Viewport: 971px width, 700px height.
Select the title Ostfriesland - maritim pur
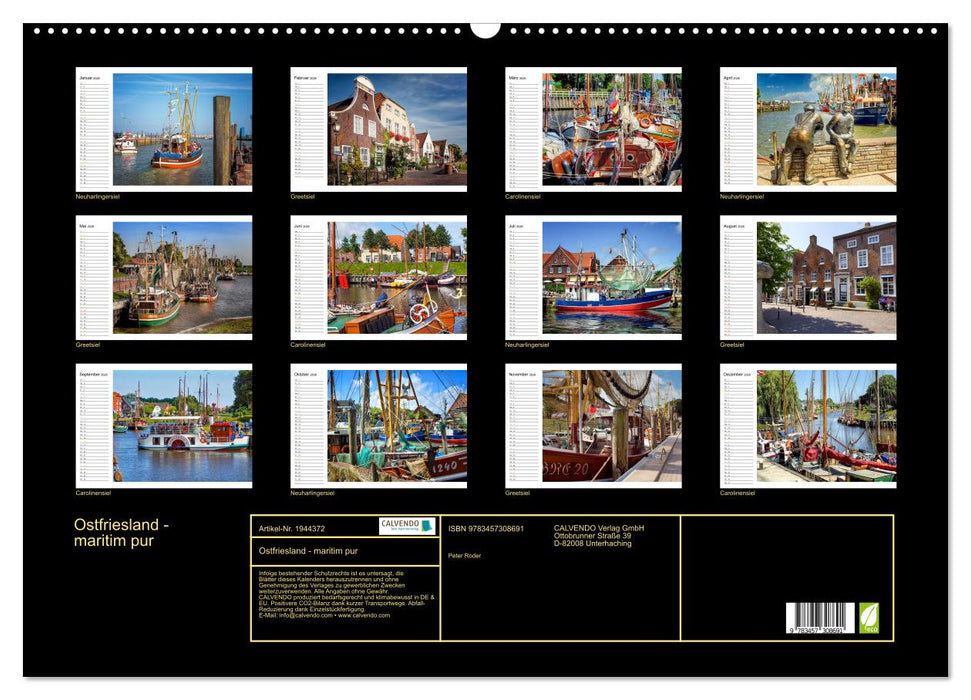pos(120,530)
